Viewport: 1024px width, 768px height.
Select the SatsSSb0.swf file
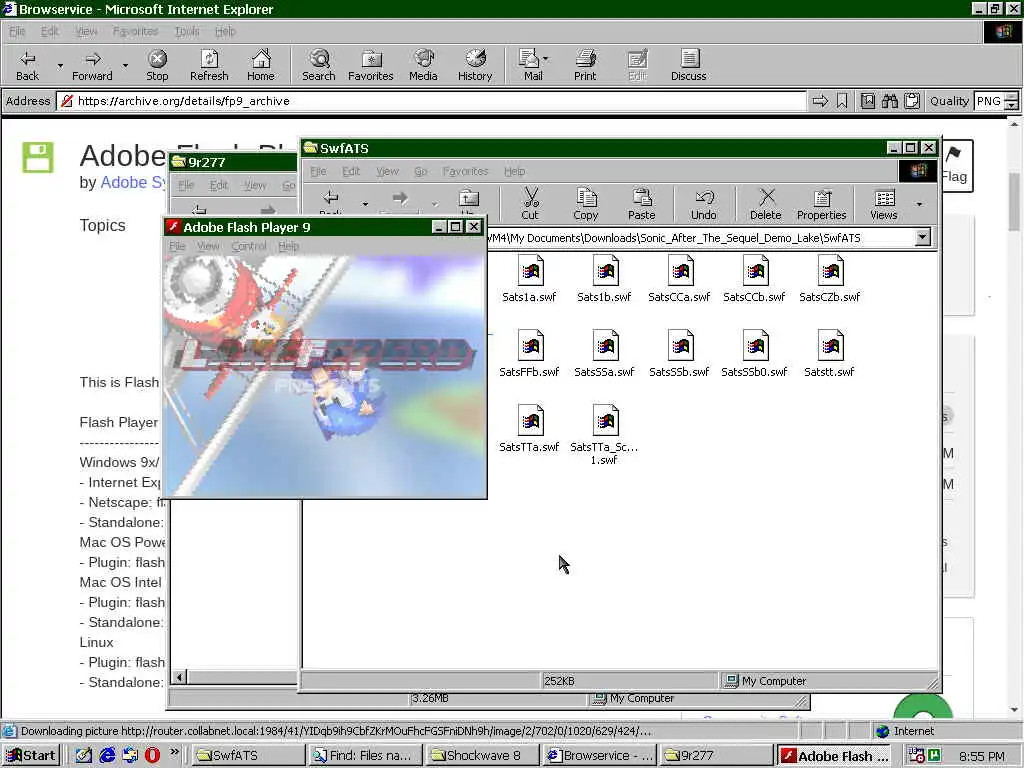click(754, 354)
